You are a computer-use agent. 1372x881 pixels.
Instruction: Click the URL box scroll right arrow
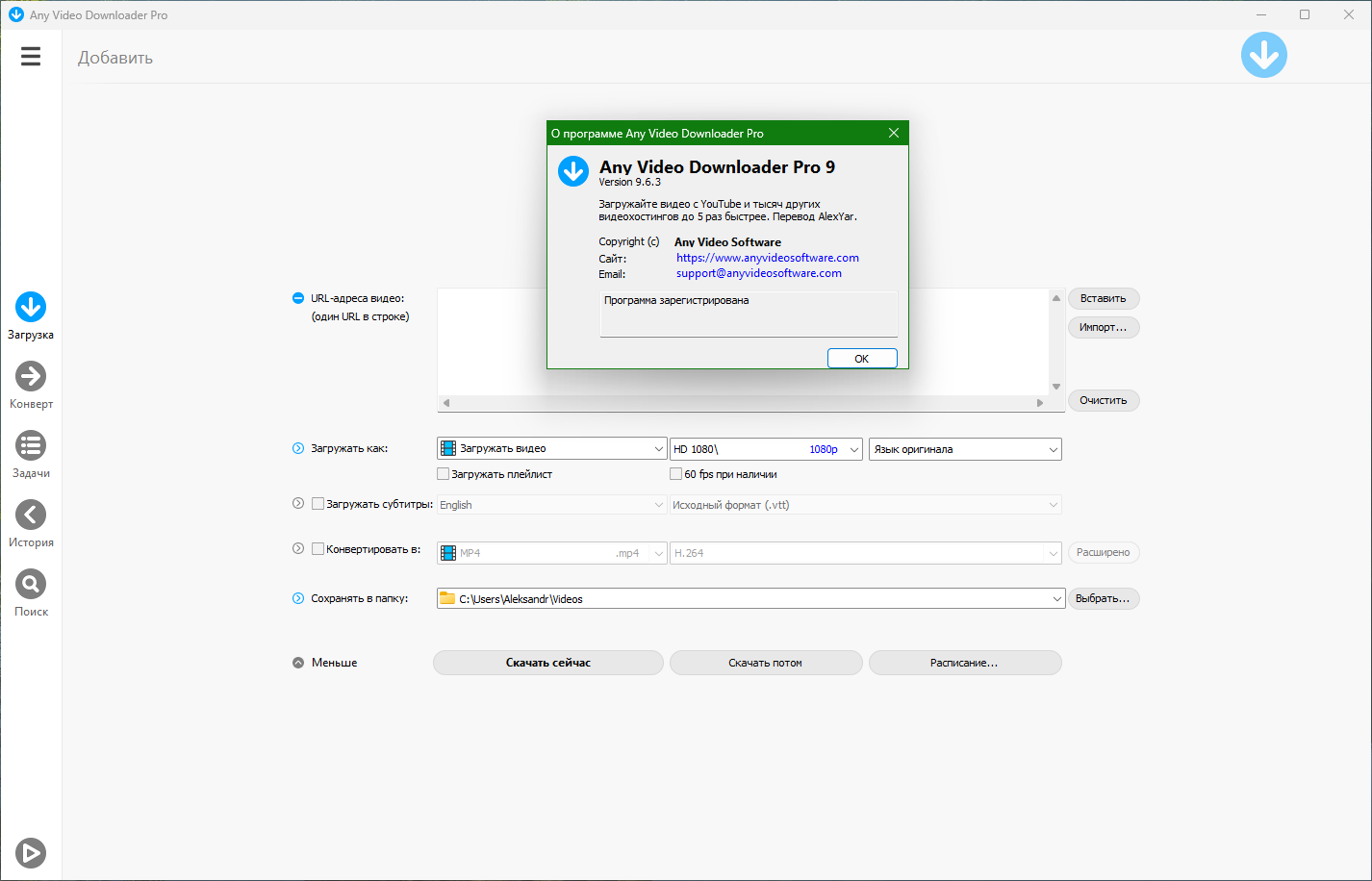click(1040, 403)
